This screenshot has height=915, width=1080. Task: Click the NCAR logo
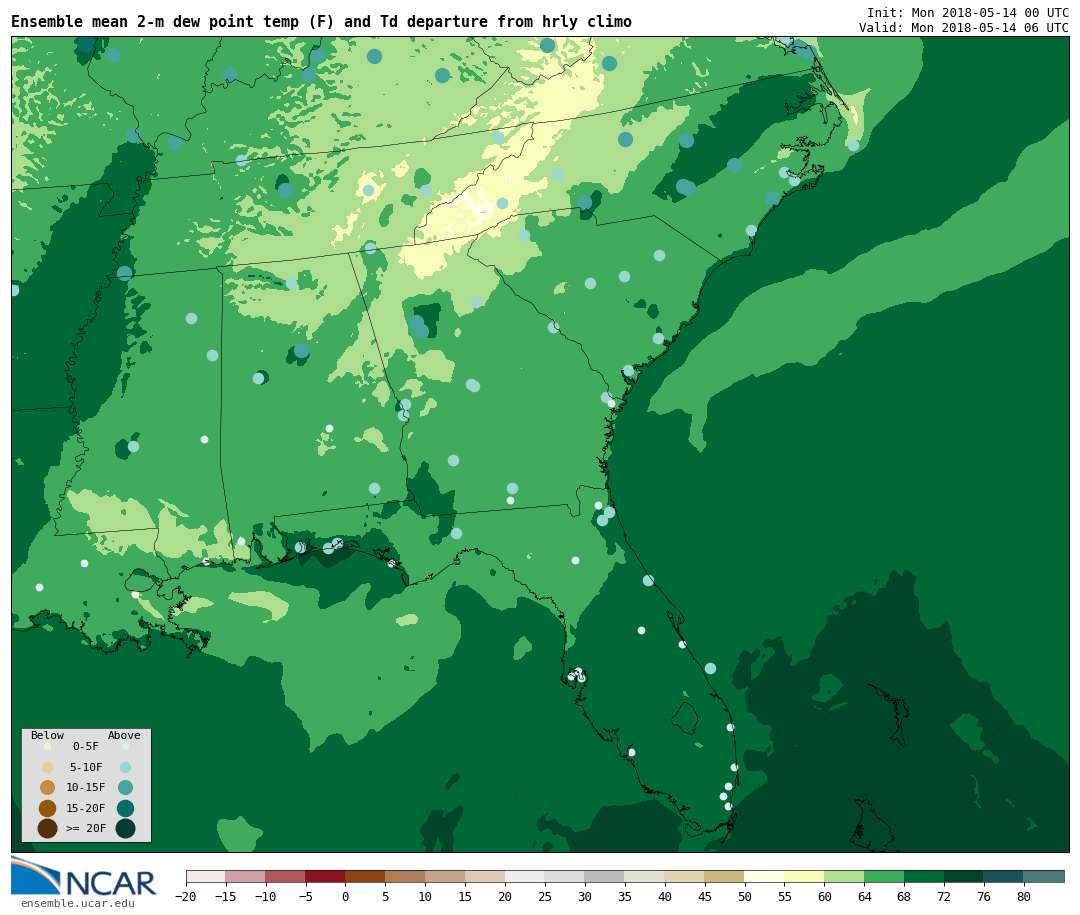[84, 876]
